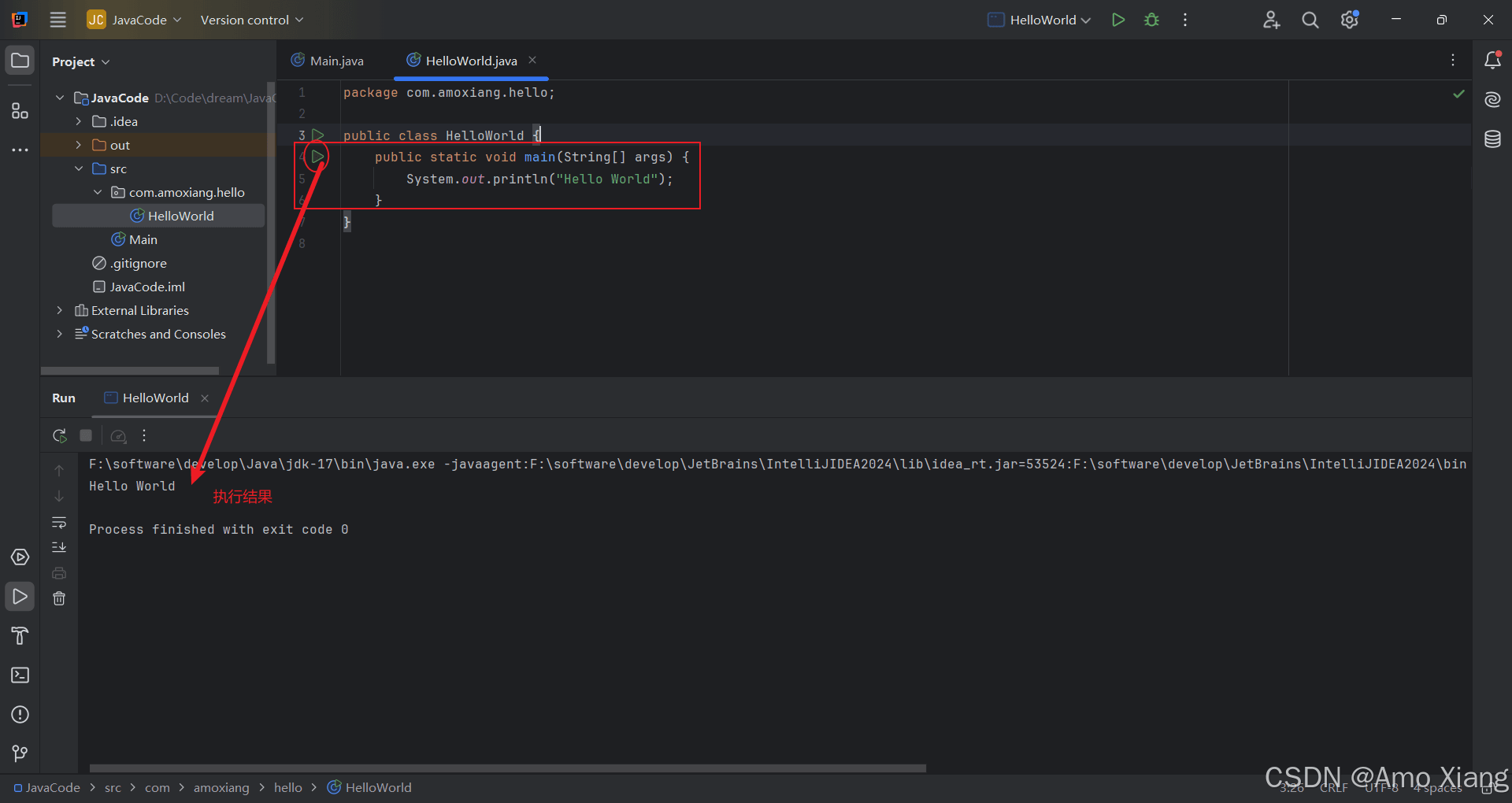Open the Problems tool window
The width and height of the screenshot is (1512, 803).
(20, 715)
